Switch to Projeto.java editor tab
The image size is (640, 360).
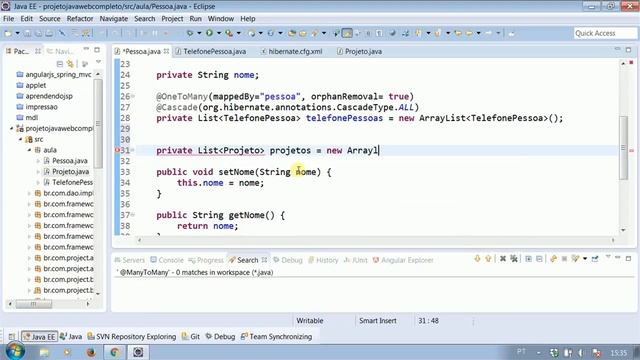pyautogui.click(x=359, y=51)
